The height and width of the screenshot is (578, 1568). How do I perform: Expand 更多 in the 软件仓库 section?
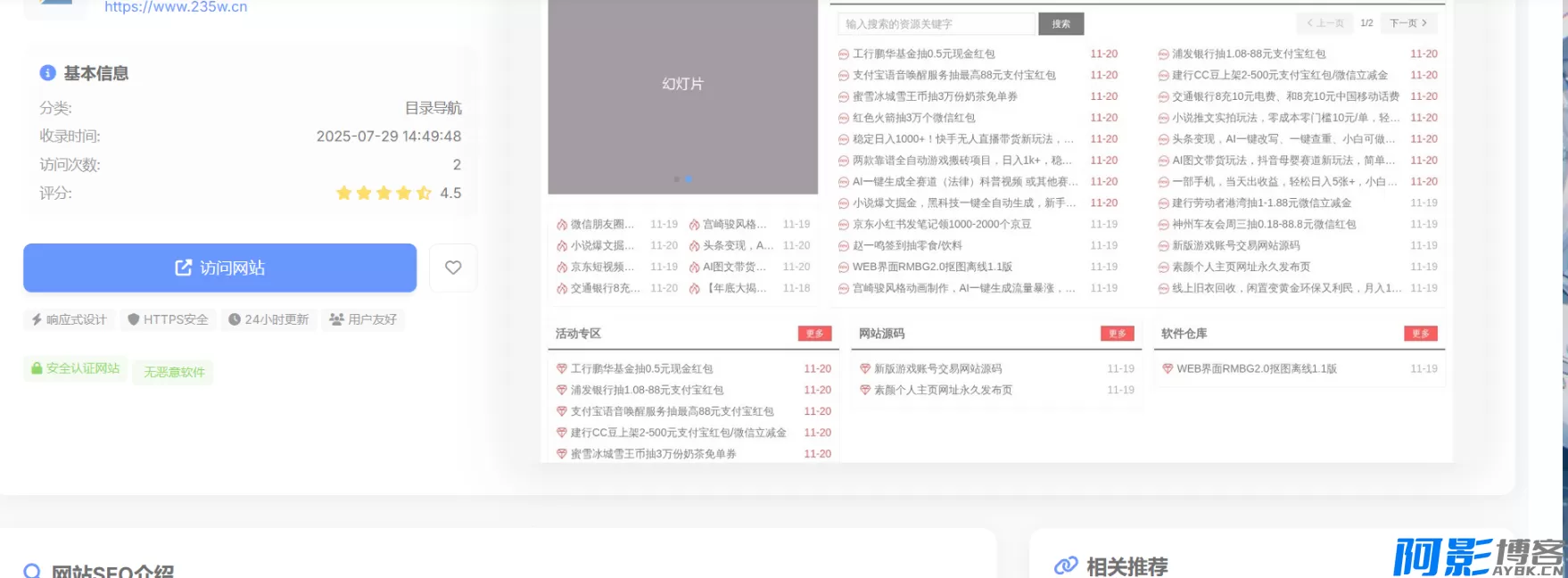(x=1420, y=334)
